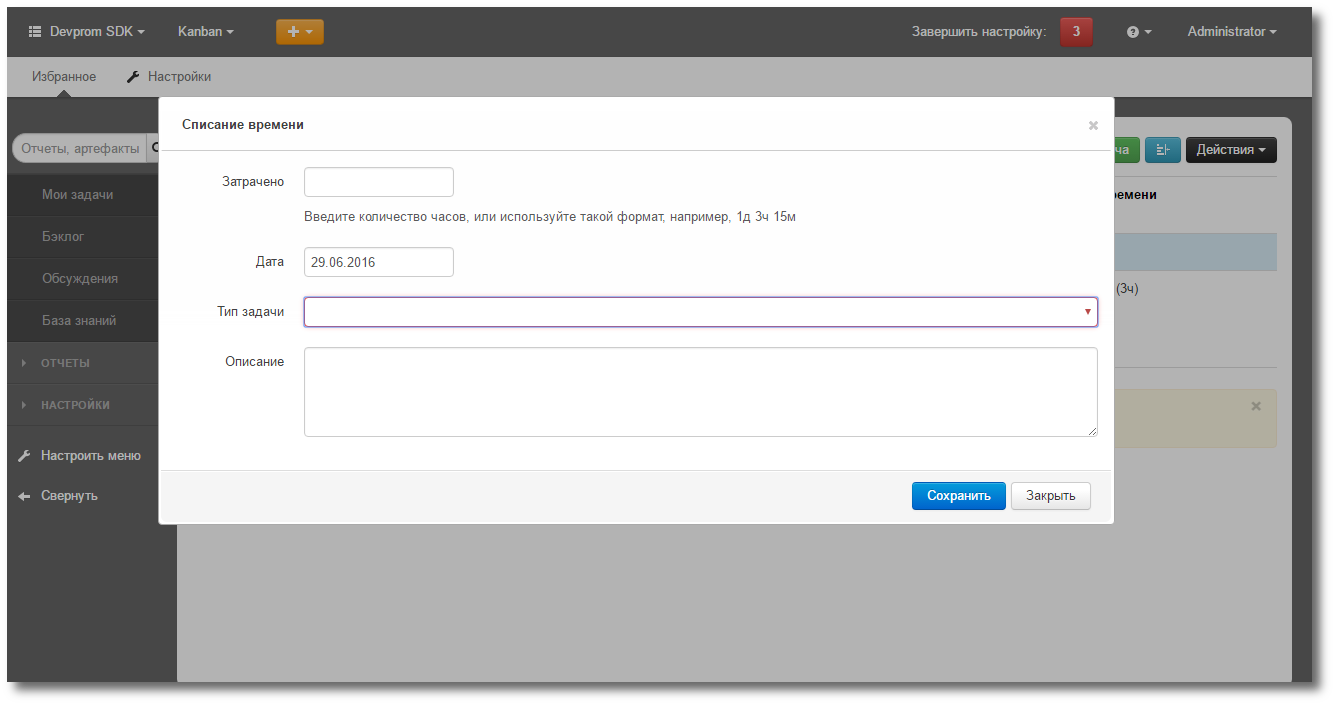
Task: Click into the Описание text area
Action: click(701, 392)
